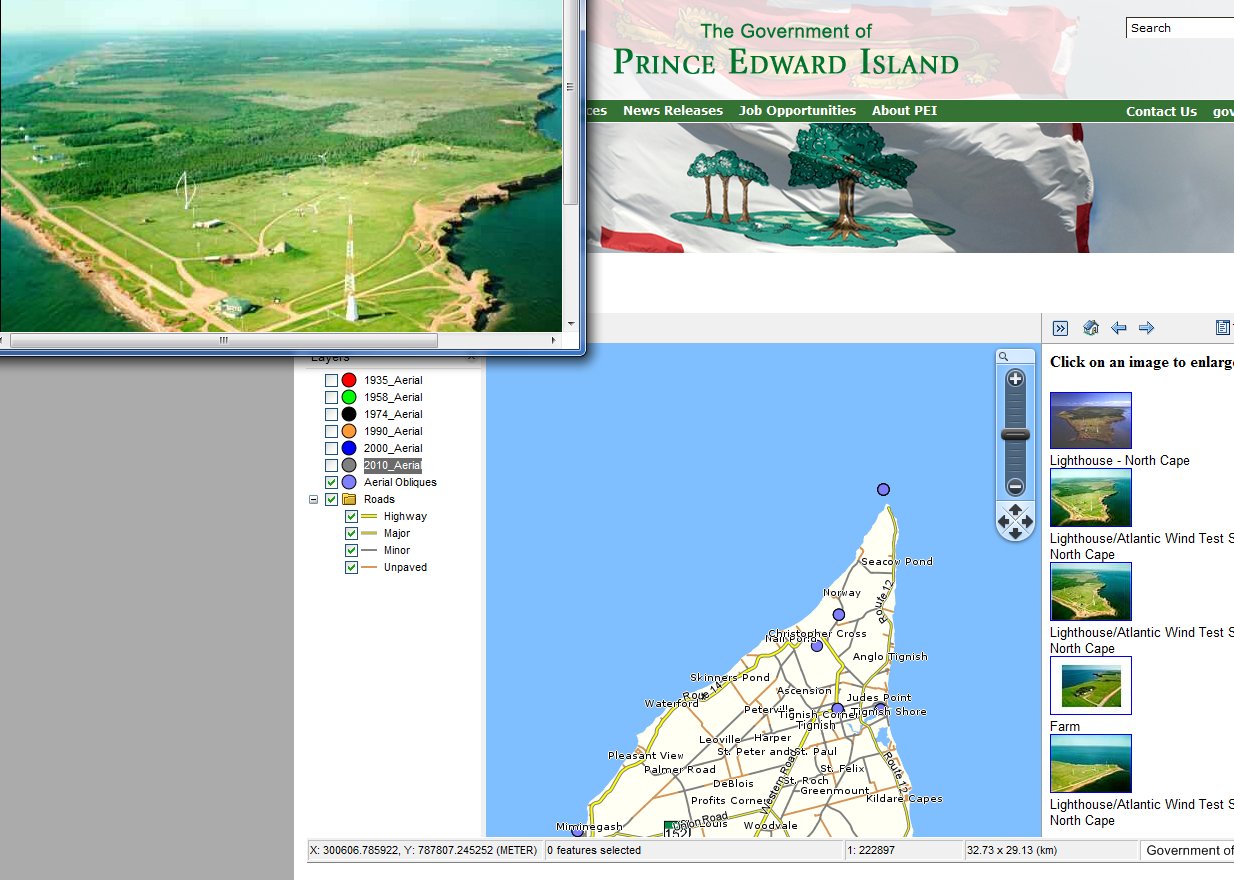Click the zoom level slider handle
The width and height of the screenshot is (1234, 880).
point(1015,435)
